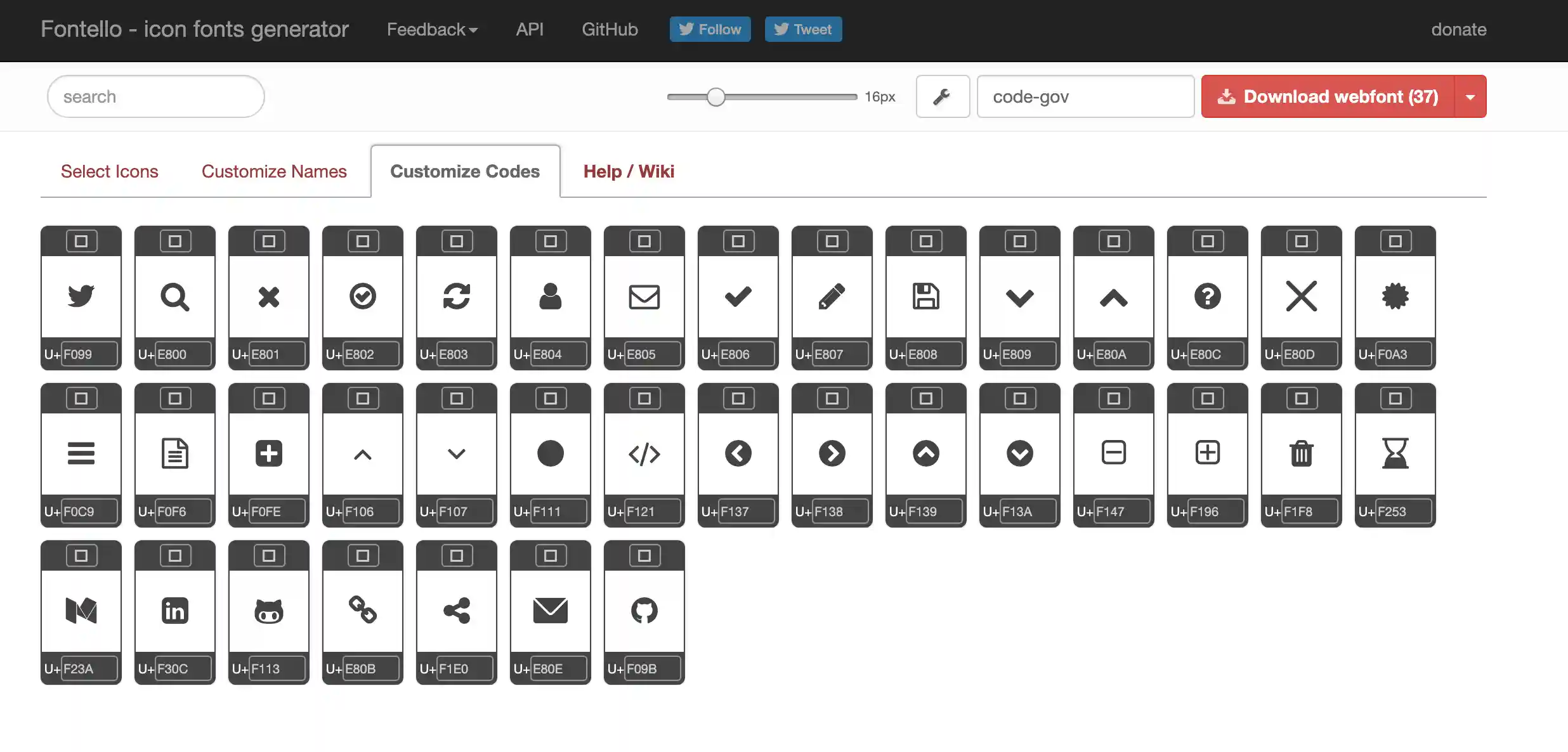
Task: Select the LinkedIn icon
Action: (x=175, y=611)
